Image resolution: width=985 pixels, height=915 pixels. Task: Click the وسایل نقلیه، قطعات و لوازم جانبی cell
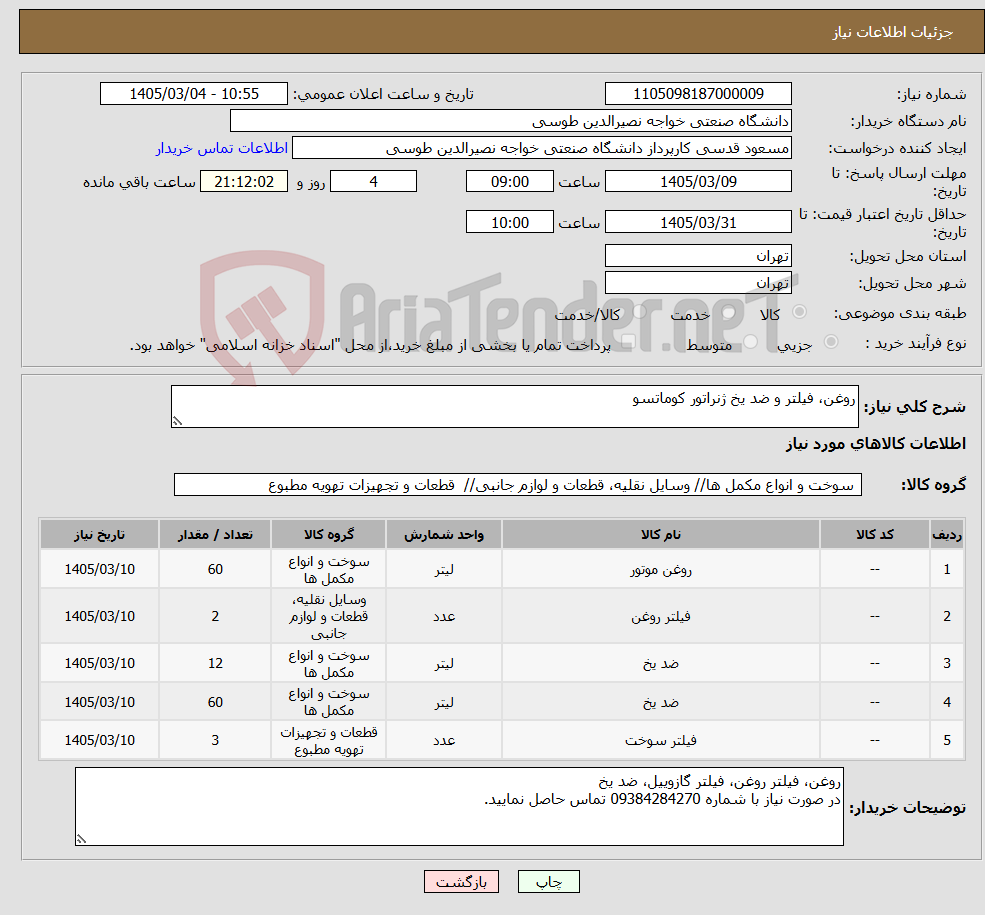point(329,616)
